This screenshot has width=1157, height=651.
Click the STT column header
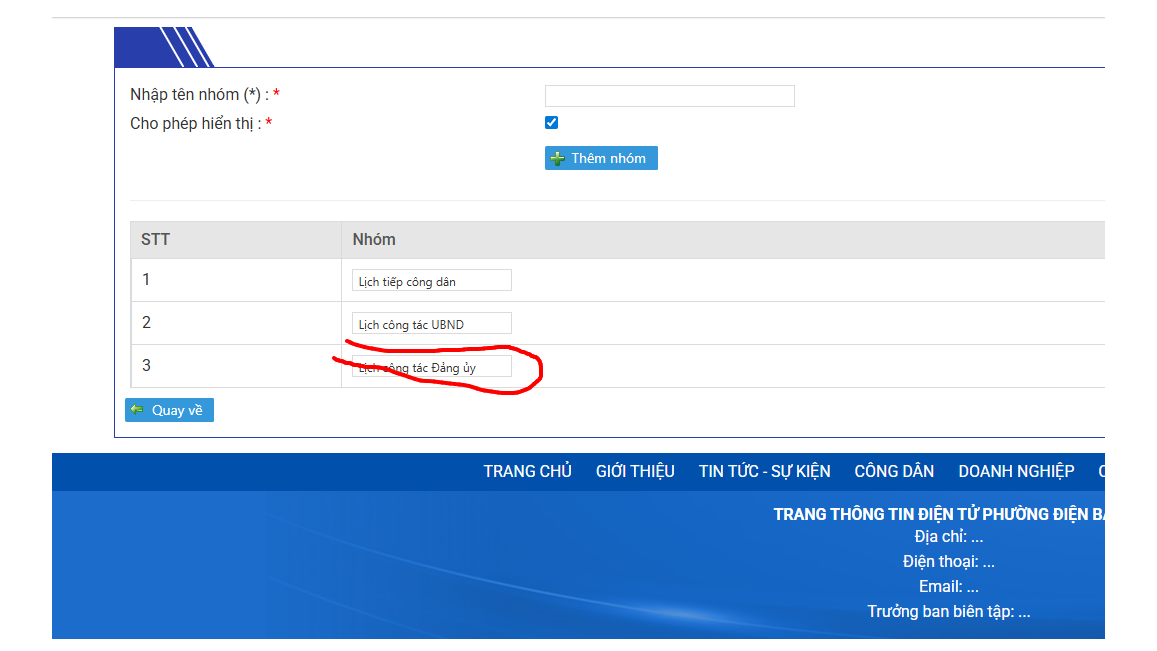coord(155,240)
